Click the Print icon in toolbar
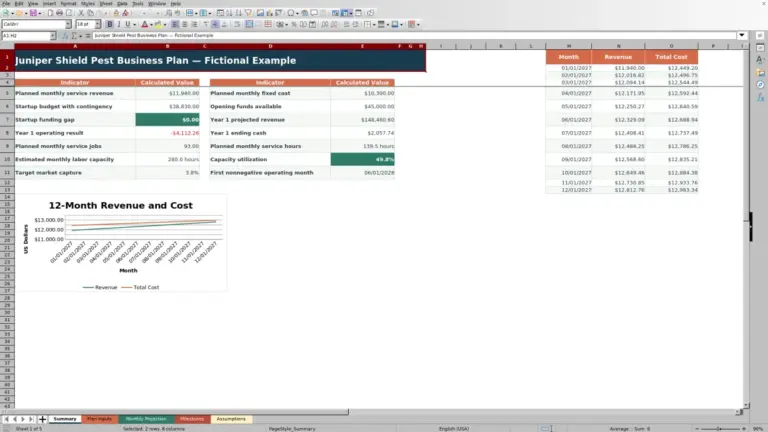 (x=59, y=13)
